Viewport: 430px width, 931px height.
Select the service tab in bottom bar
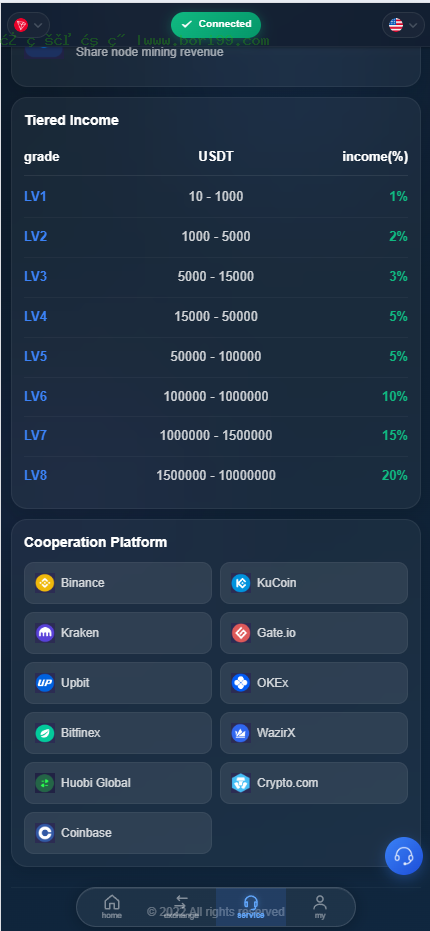(x=251, y=907)
